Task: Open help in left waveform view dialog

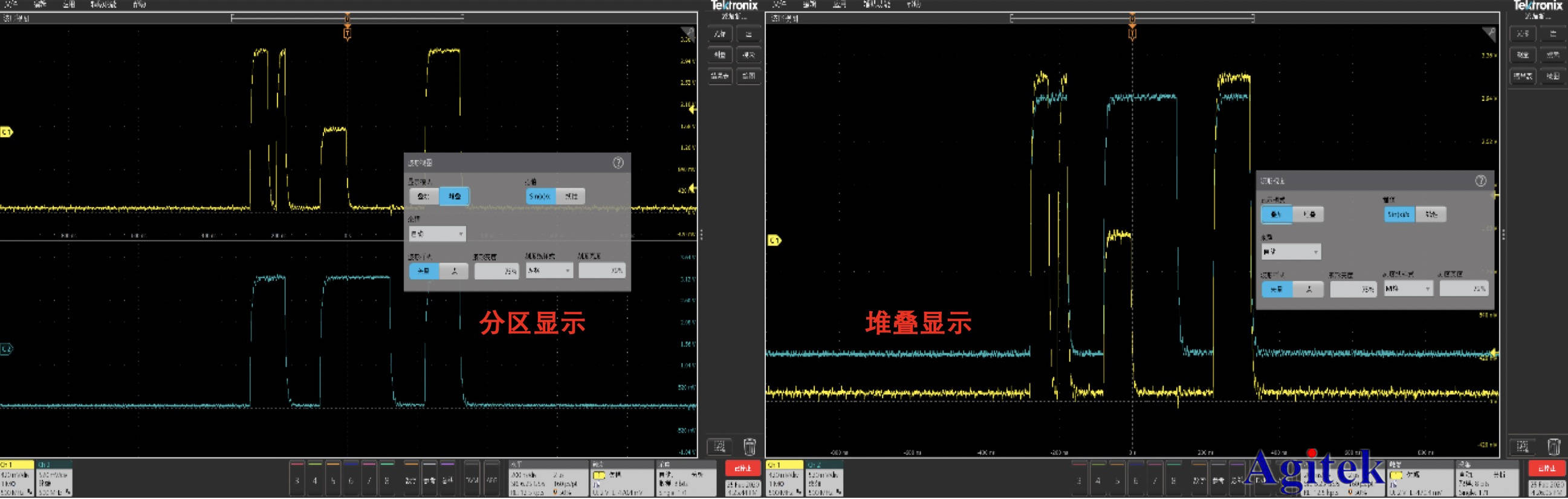Action: (x=618, y=163)
